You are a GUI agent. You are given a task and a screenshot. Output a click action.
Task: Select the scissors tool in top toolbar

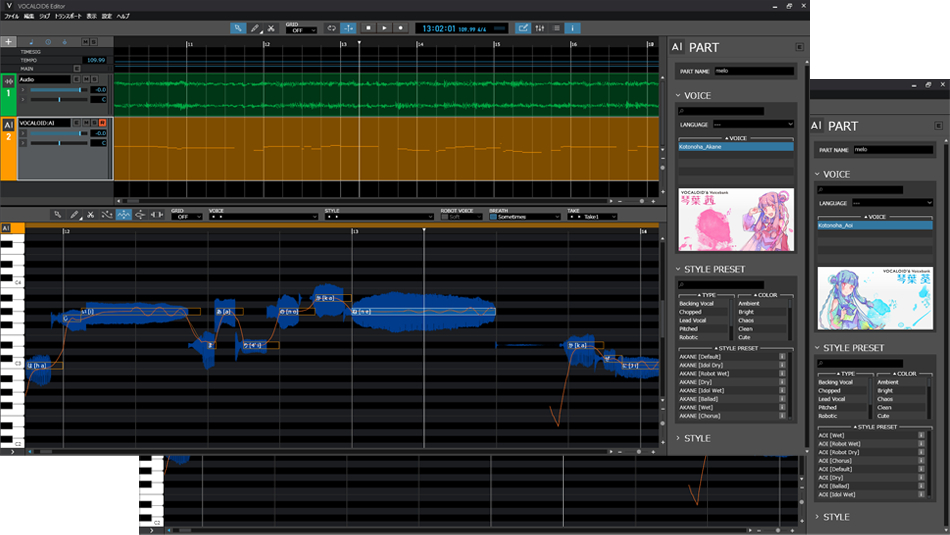coord(271,28)
